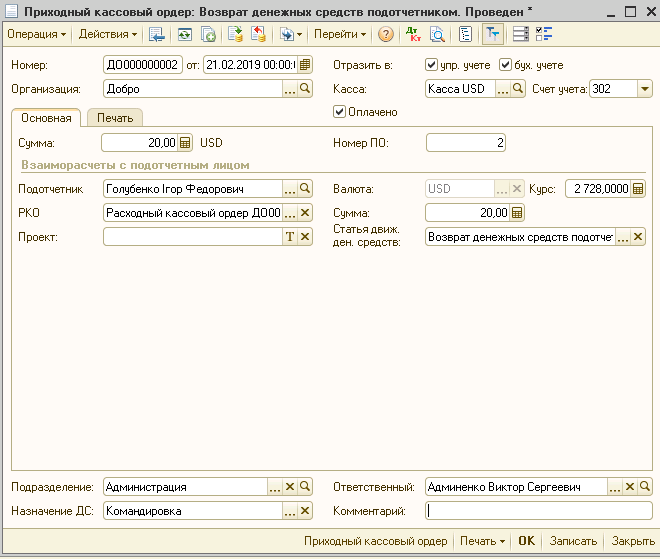Click the Записать button
The height and width of the screenshot is (559, 660).
pyautogui.click(x=573, y=541)
